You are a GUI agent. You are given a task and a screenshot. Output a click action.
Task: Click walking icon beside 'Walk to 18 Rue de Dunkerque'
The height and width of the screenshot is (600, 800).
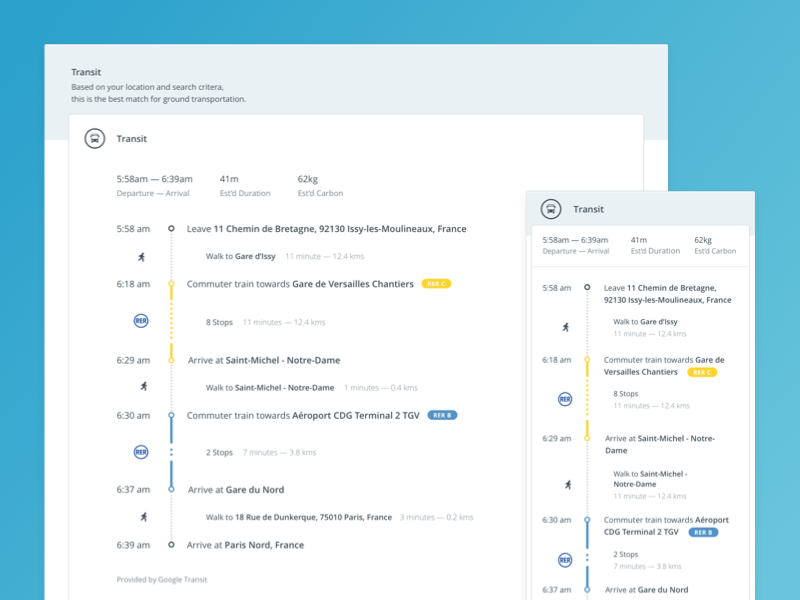coord(142,517)
